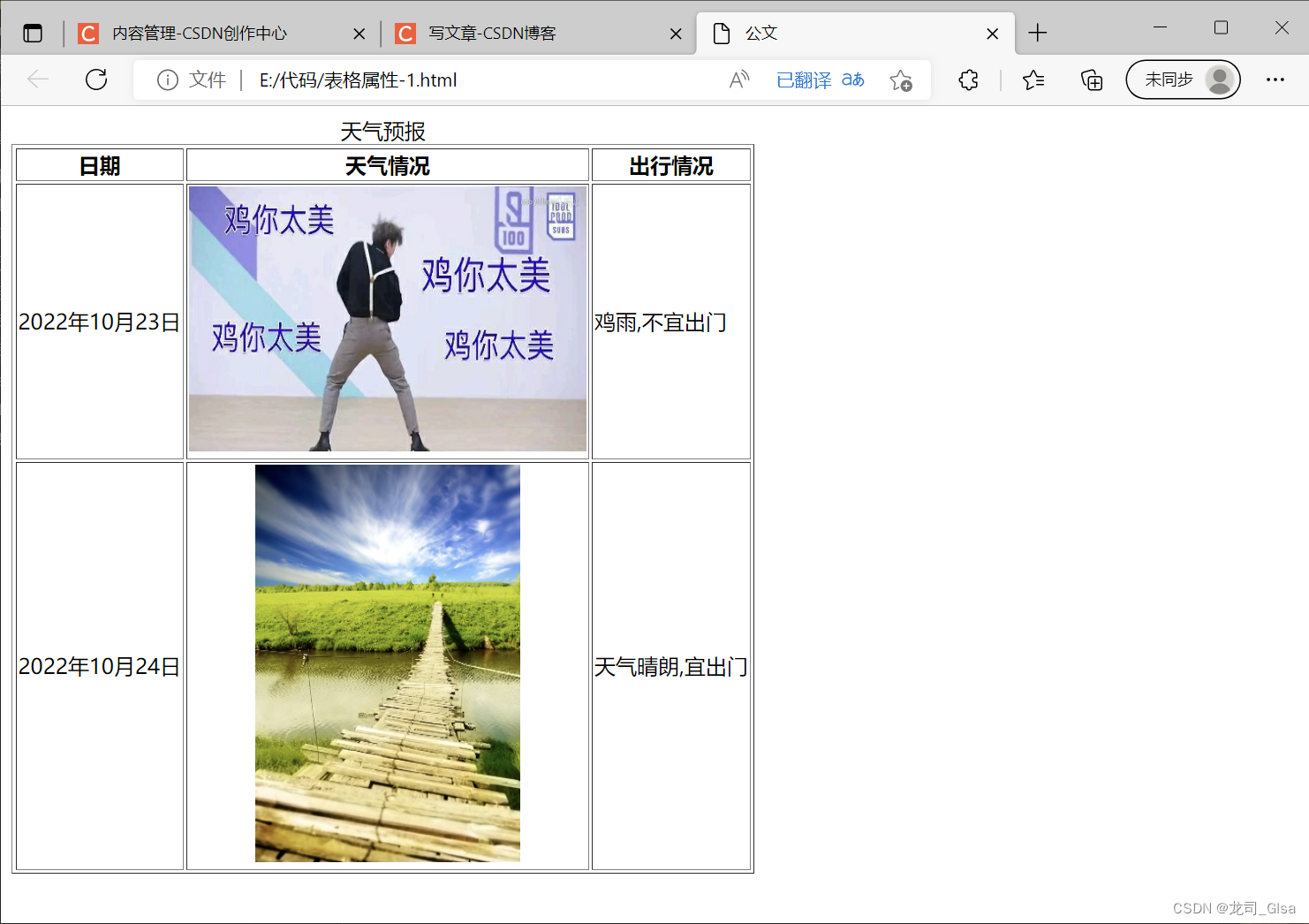Image resolution: width=1309 pixels, height=924 pixels.
Task: Open settings and more menu
Action: point(1275,80)
